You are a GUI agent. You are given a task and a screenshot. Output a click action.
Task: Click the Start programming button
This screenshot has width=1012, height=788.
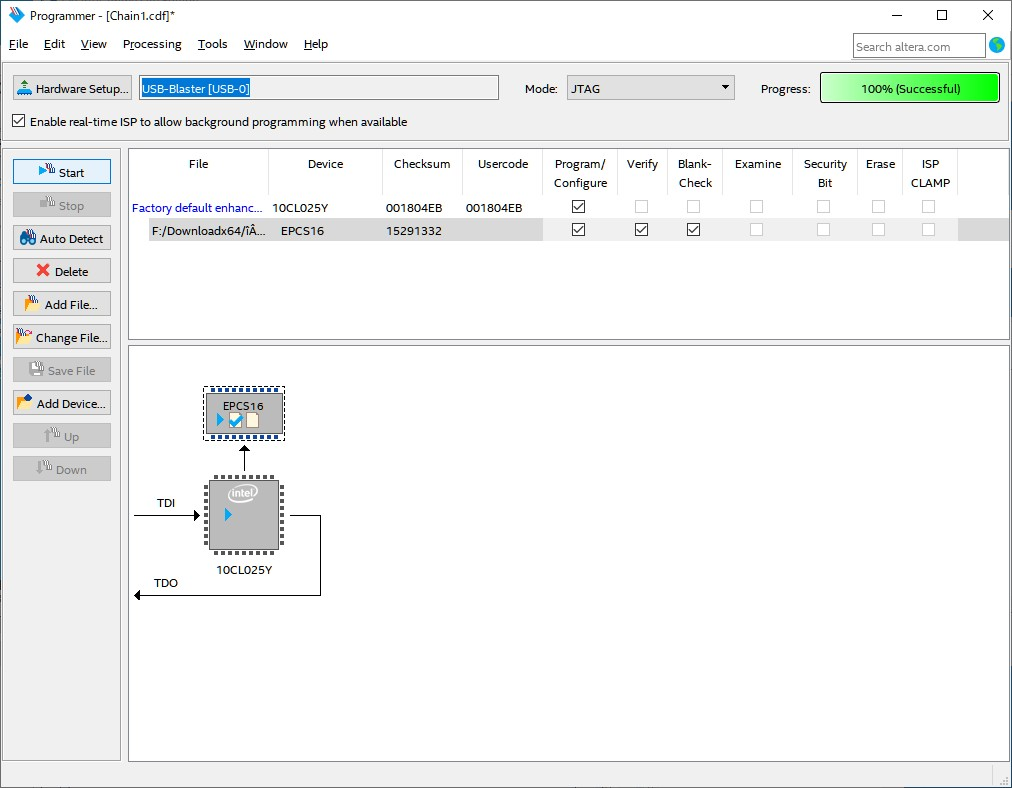[62, 172]
